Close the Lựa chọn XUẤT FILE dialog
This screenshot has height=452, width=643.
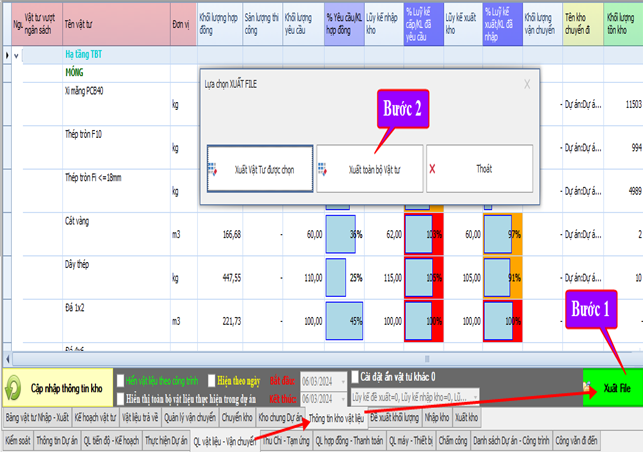pyautogui.click(x=527, y=85)
